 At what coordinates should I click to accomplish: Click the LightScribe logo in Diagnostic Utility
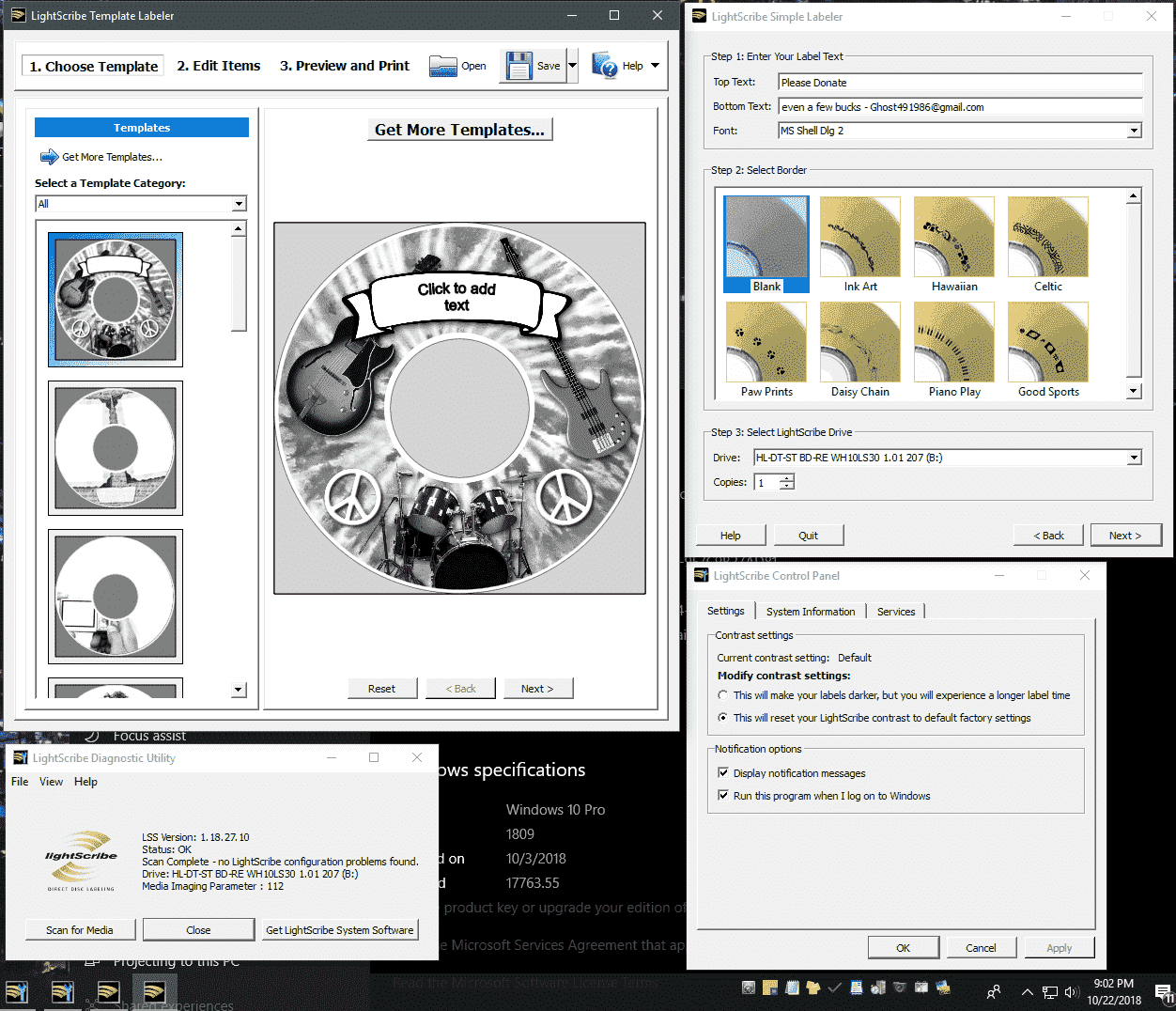coord(81,861)
